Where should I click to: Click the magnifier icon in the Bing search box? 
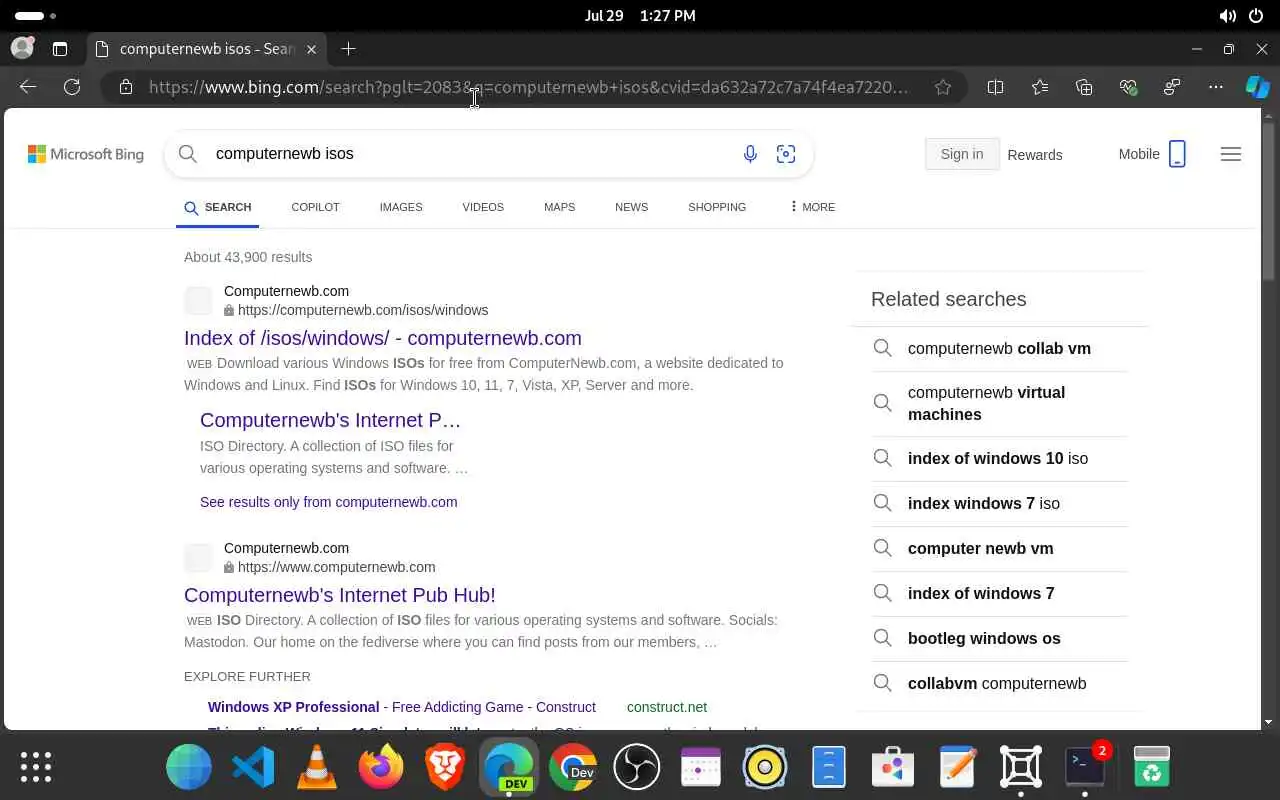(187, 153)
